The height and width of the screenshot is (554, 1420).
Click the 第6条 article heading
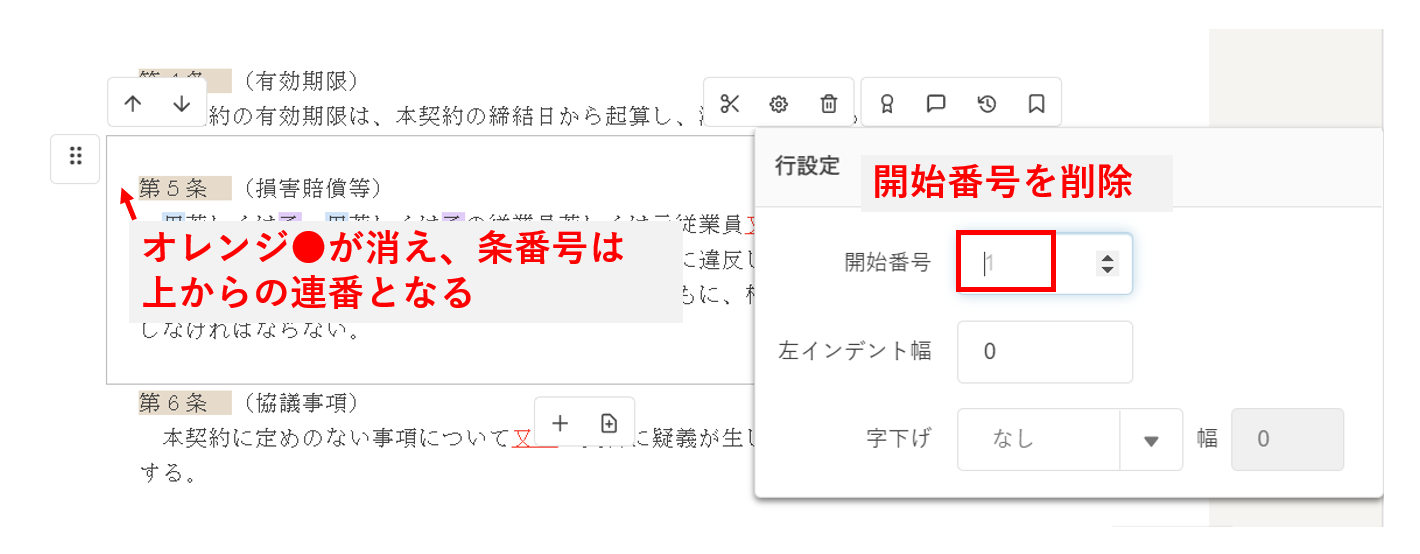click(173, 402)
